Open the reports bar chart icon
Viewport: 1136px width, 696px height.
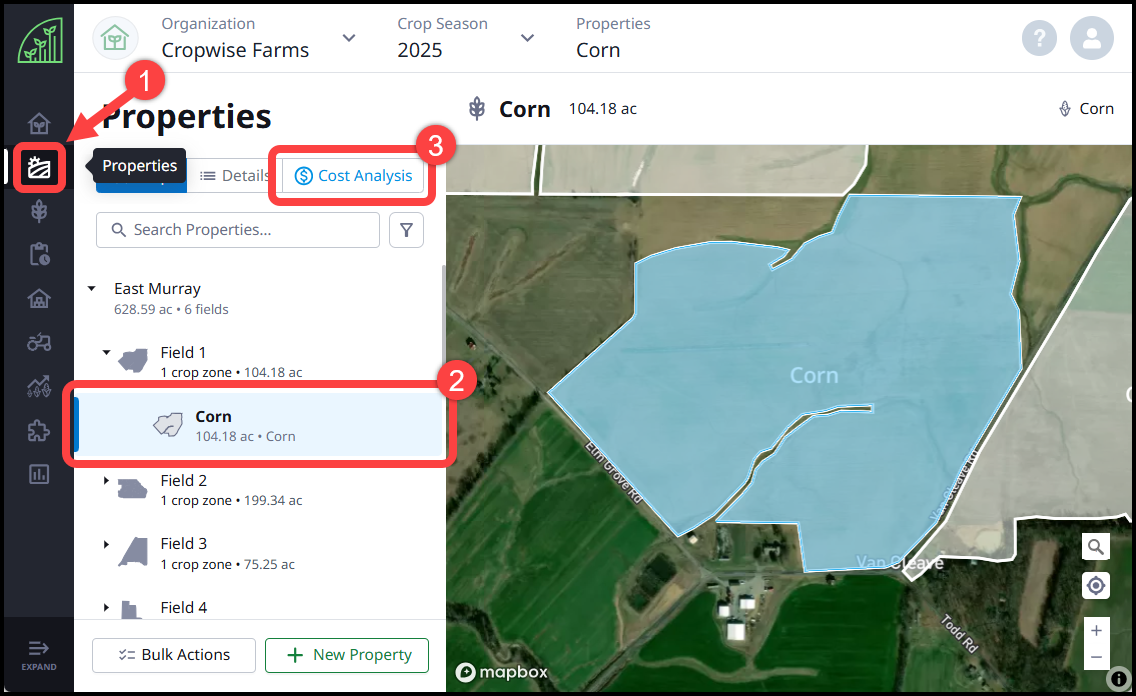point(38,474)
